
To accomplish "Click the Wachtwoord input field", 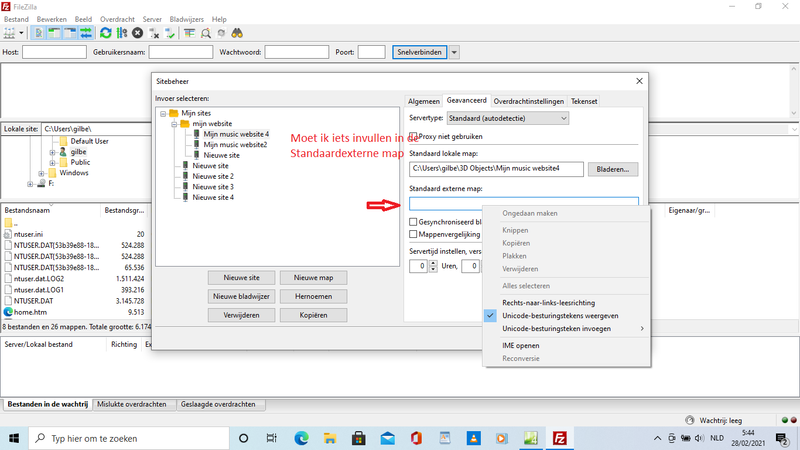I will [296, 52].
